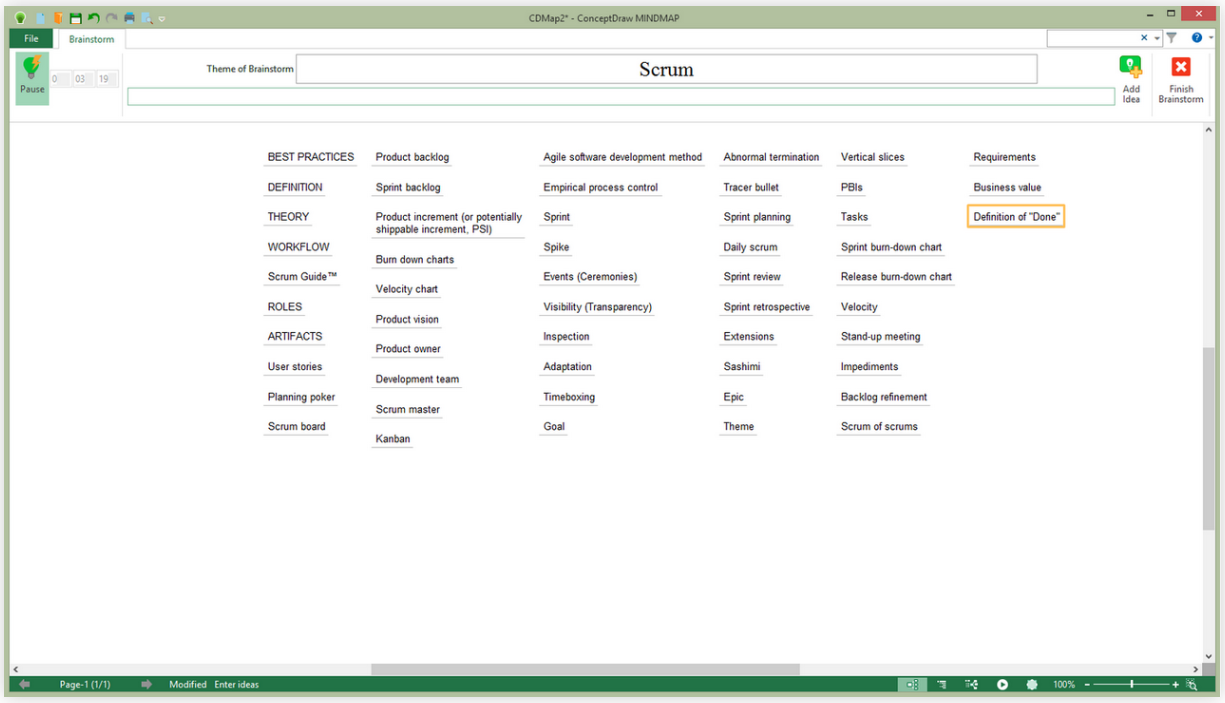The width and height of the screenshot is (1225, 703).
Task: Go to previous page with left arrow in status bar
Action: (x=24, y=684)
